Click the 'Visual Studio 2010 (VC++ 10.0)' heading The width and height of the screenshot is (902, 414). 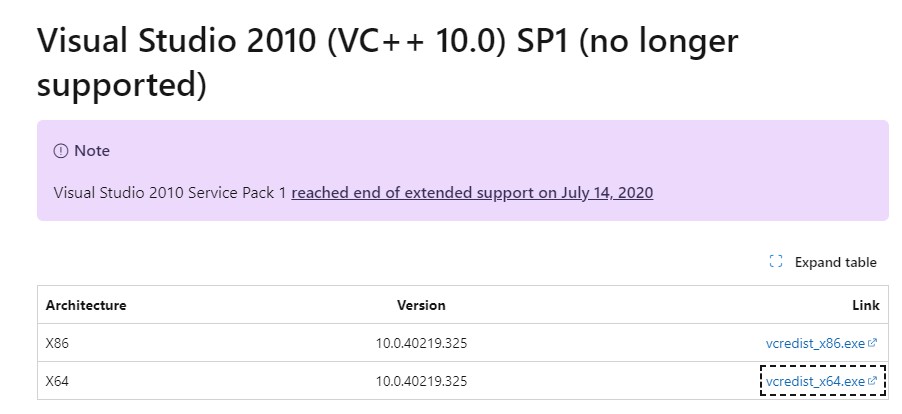pos(272,41)
